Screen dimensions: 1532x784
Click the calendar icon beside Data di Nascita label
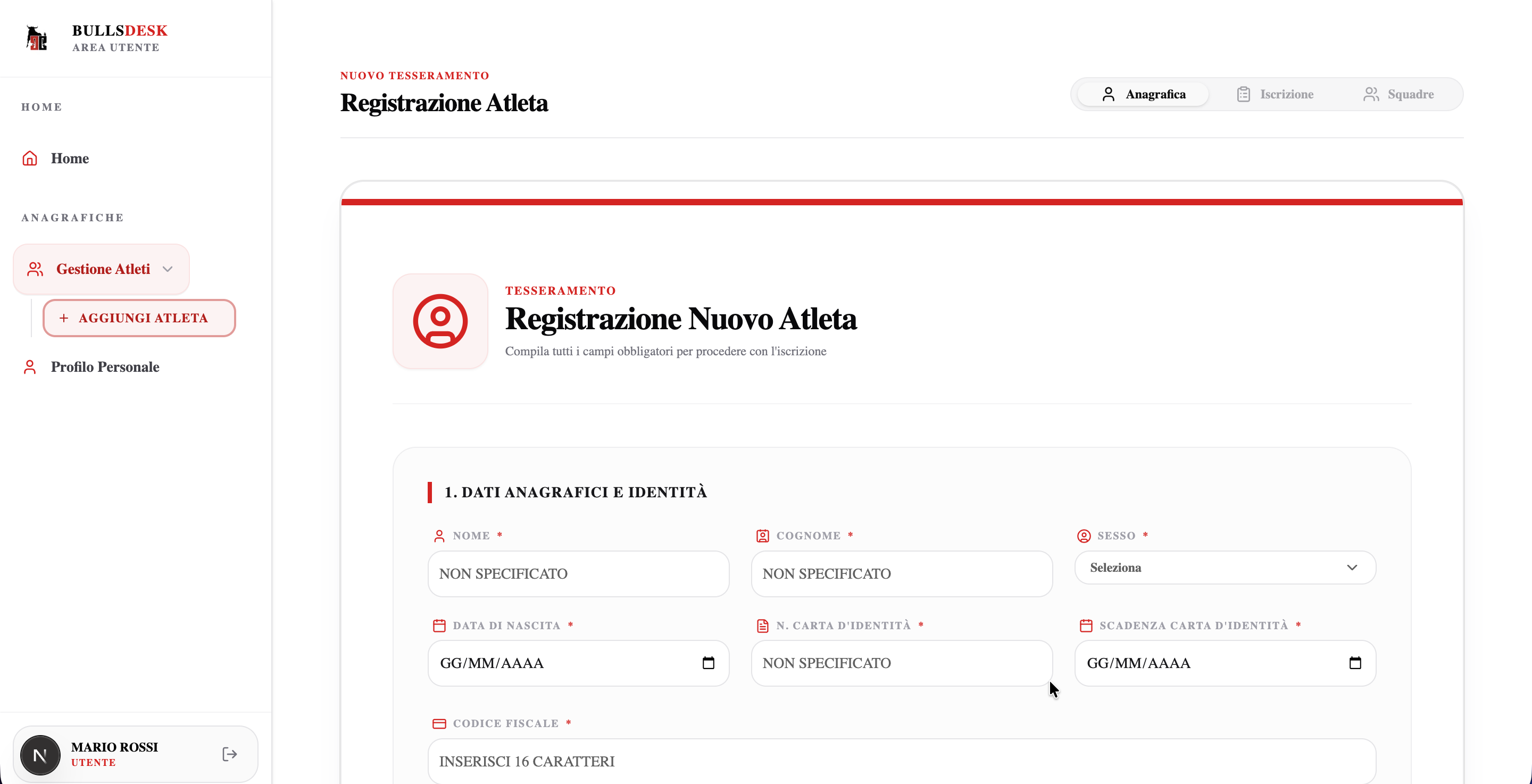439,626
